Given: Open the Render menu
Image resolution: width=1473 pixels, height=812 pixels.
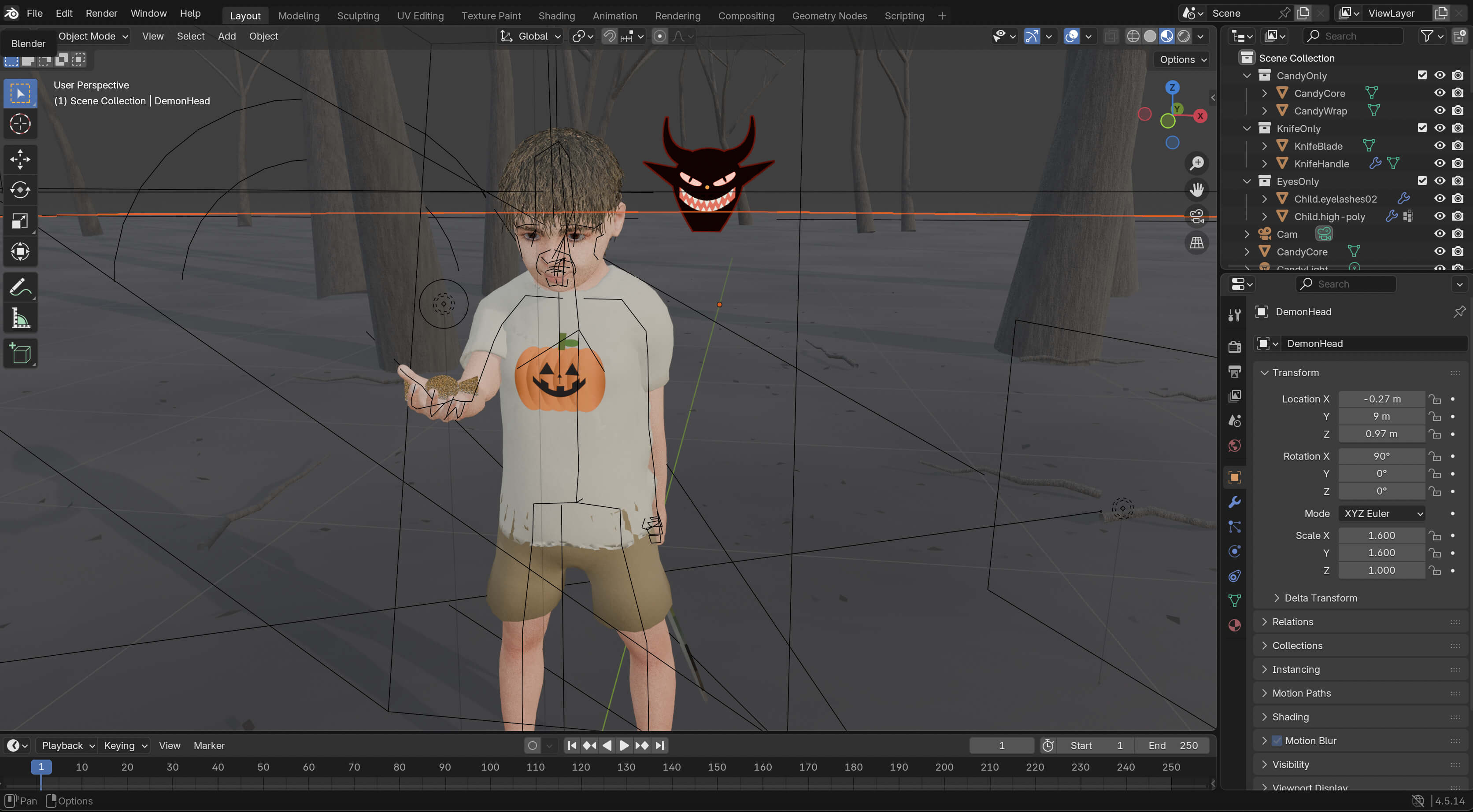Looking at the screenshot, I should (x=101, y=13).
